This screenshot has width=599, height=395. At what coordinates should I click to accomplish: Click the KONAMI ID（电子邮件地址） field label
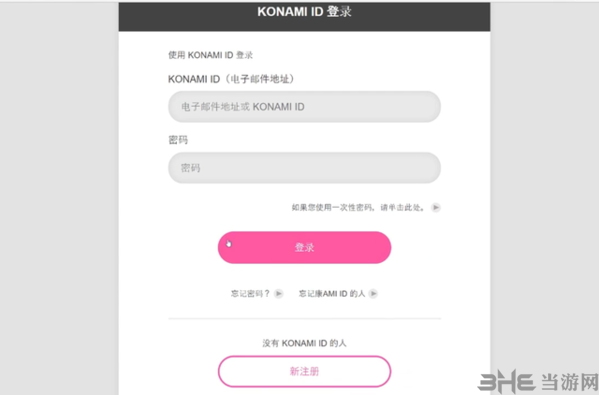tap(232, 79)
